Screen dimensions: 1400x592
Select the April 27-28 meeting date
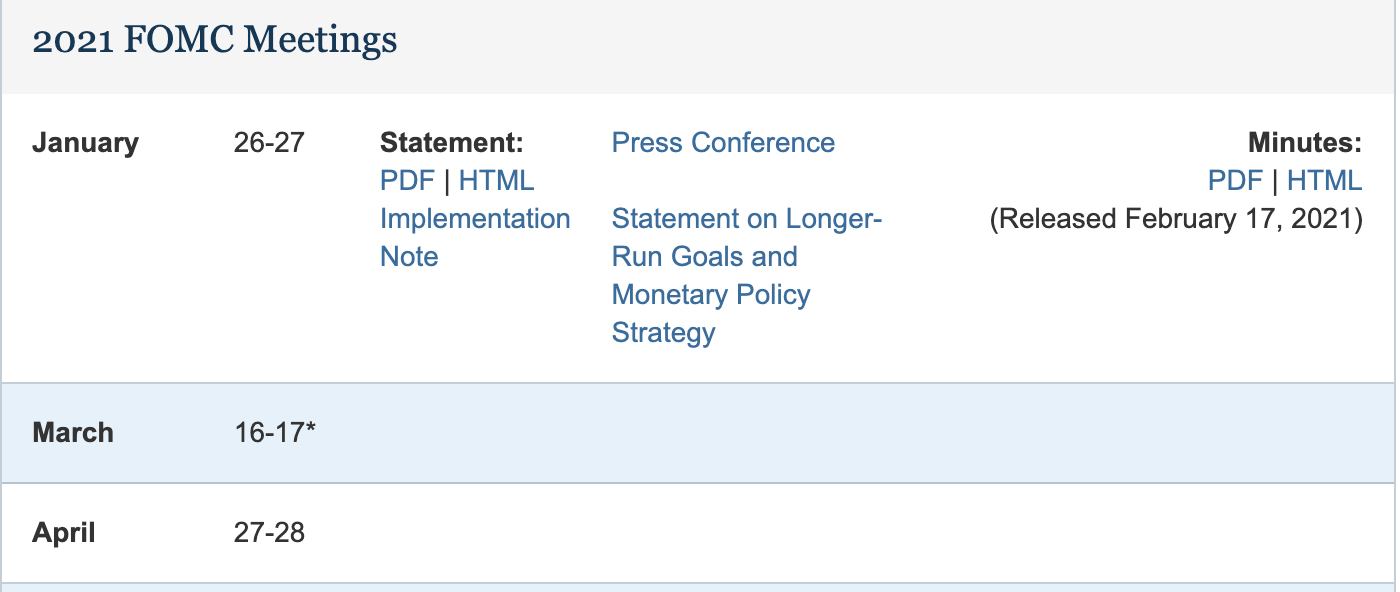coord(269,532)
